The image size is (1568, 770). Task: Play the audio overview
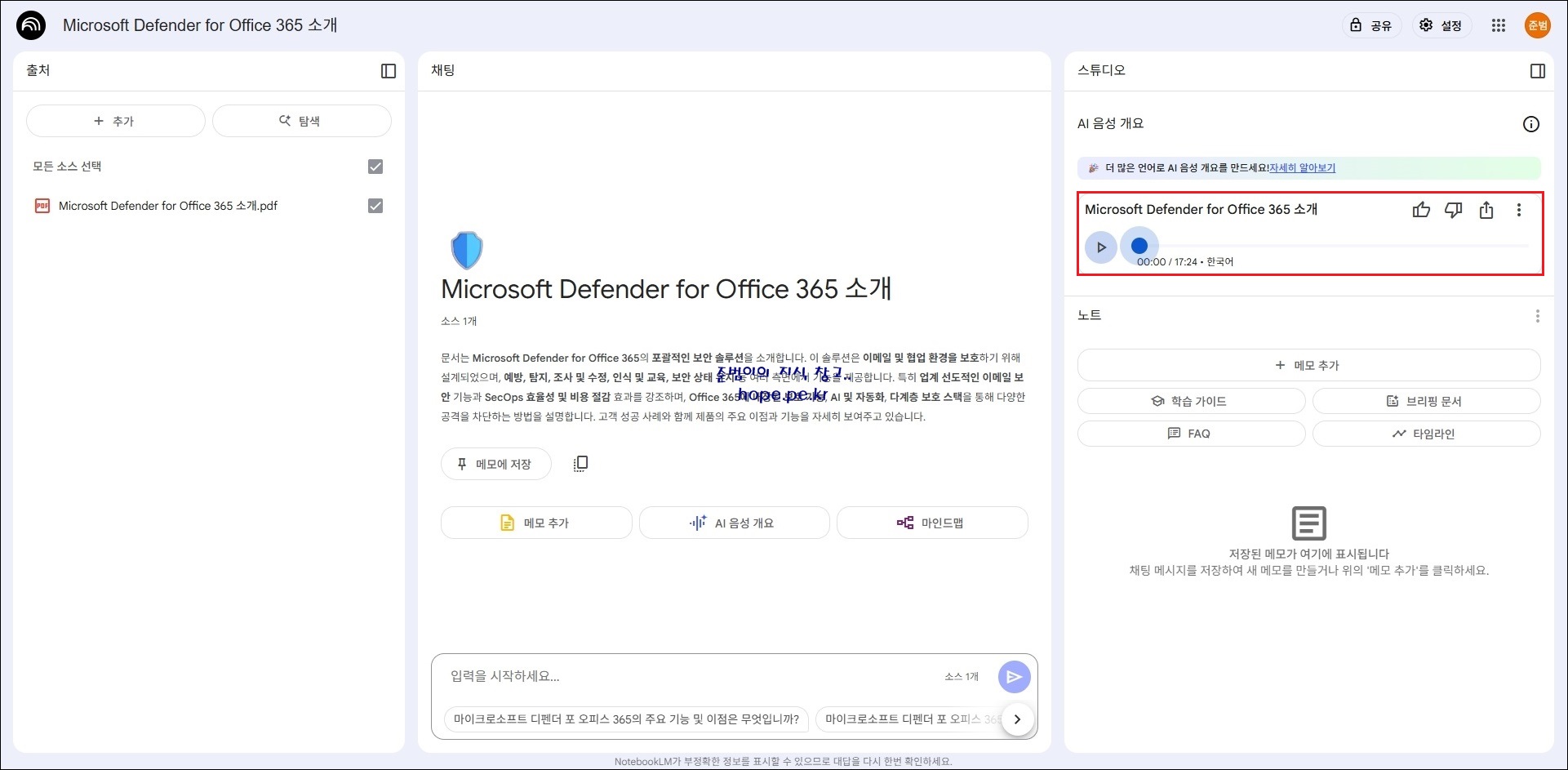tap(1101, 247)
